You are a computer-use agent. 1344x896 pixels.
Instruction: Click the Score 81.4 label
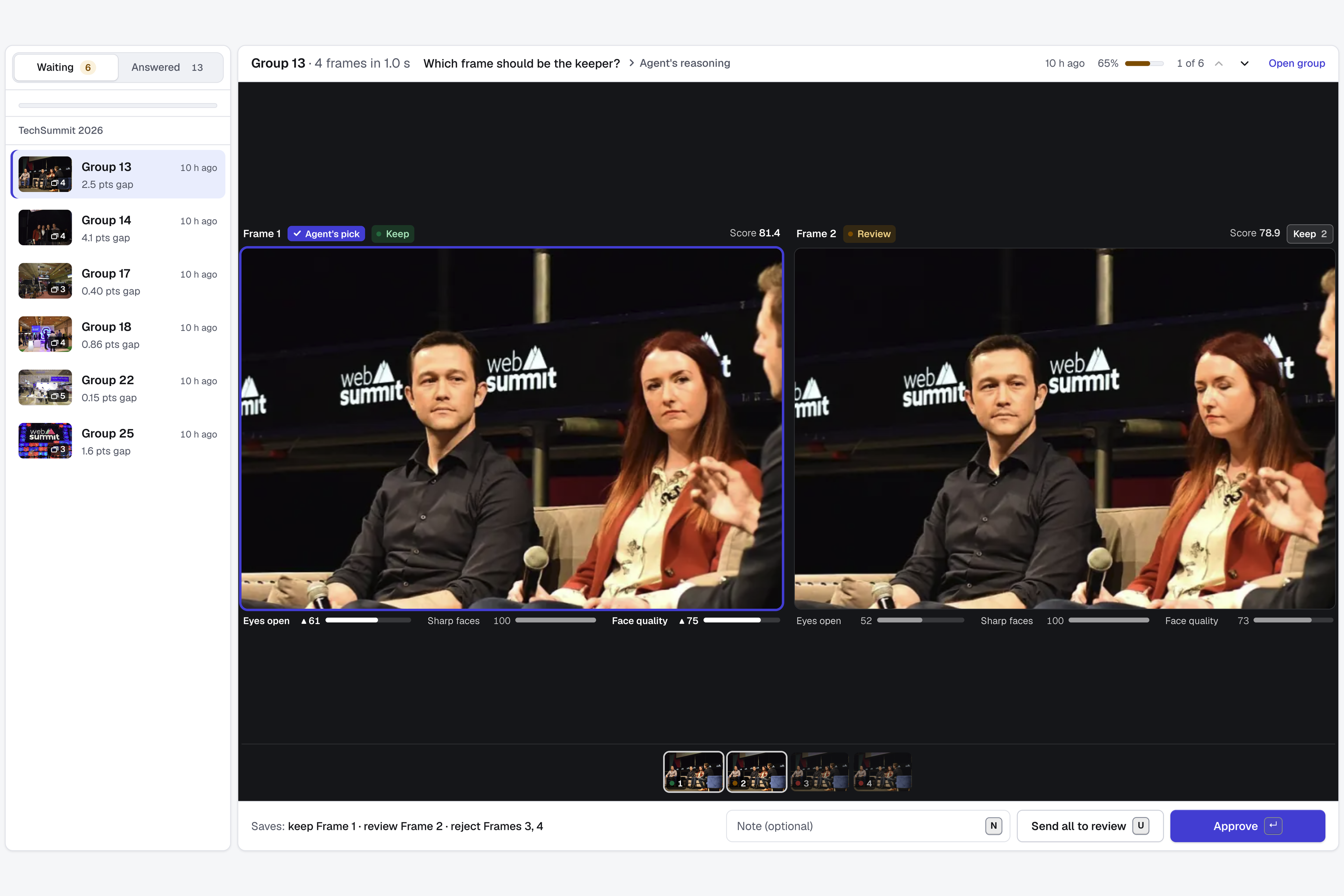point(755,233)
